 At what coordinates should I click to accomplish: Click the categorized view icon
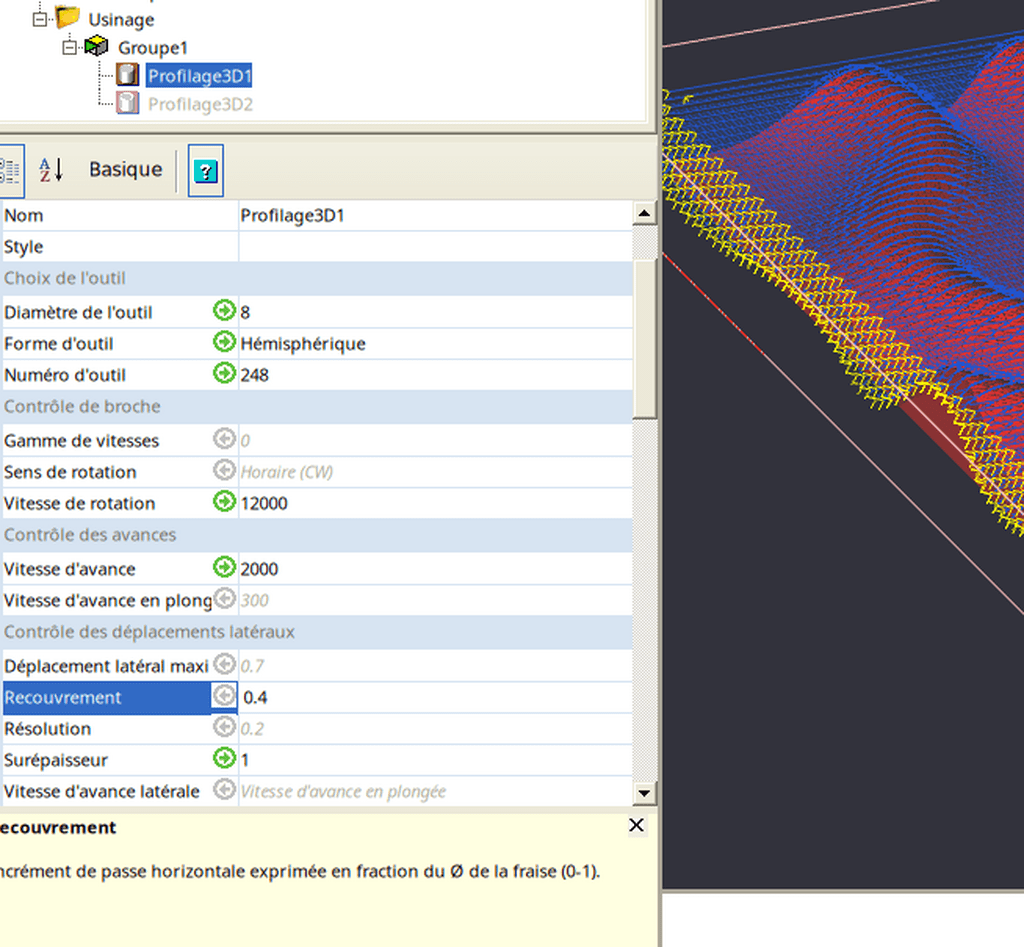point(10,170)
